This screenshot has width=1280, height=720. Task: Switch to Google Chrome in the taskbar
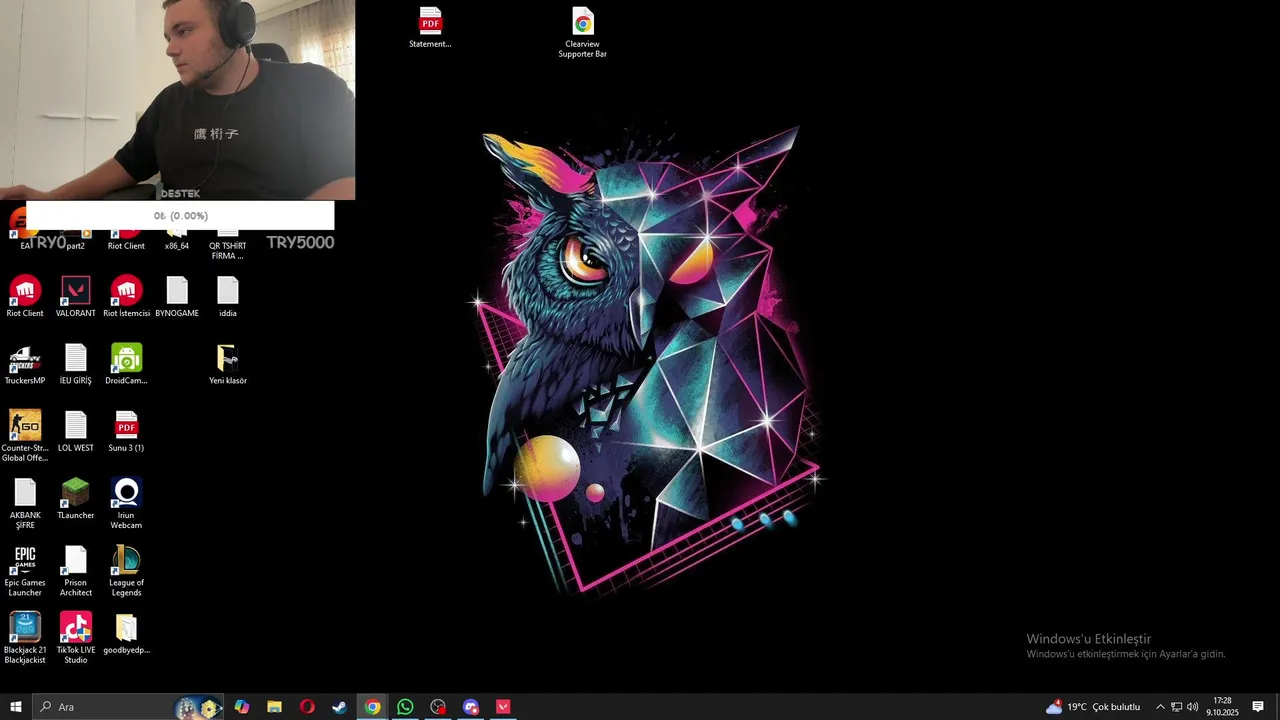[x=372, y=707]
